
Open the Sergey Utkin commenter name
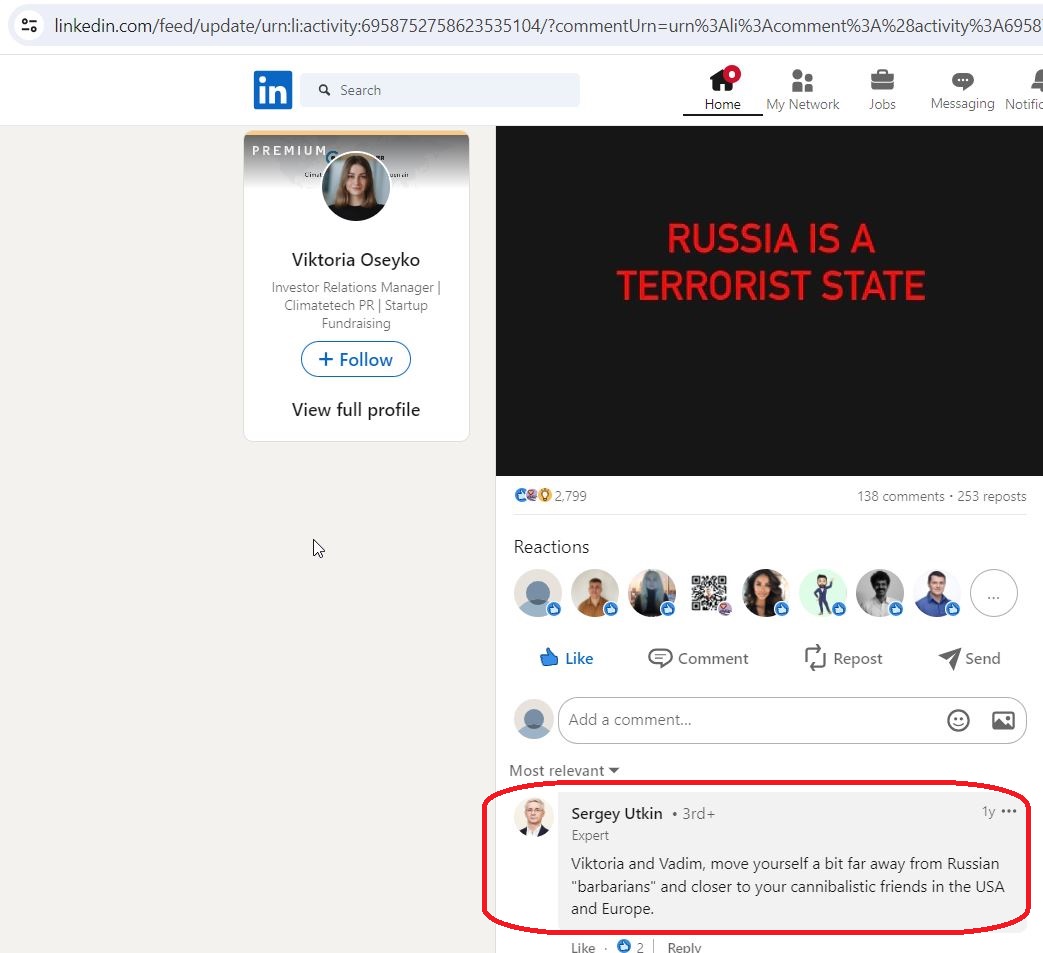pyautogui.click(x=617, y=813)
